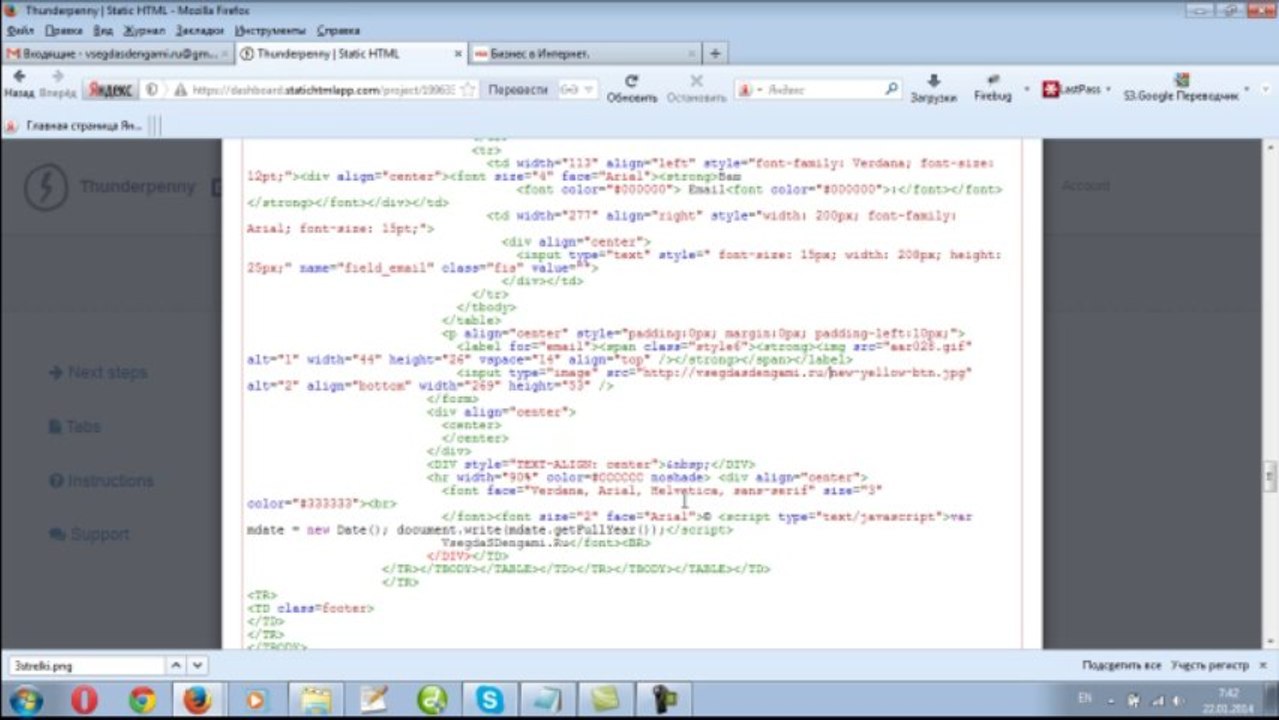Image resolution: width=1279 pixels, height=720 pixels.
Task: Switch to Firefox in the taskbar
Action: click(x=197, y=700)
